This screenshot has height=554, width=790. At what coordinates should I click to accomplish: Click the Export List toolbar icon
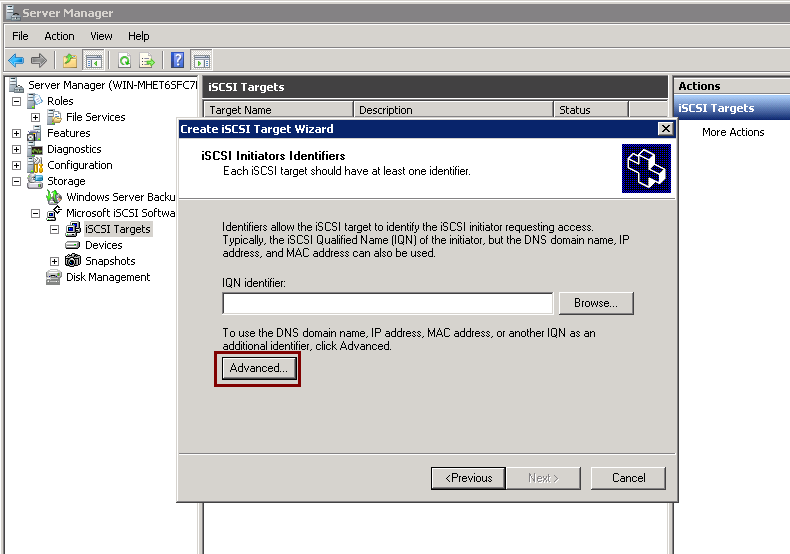click(x=147, y=60)
